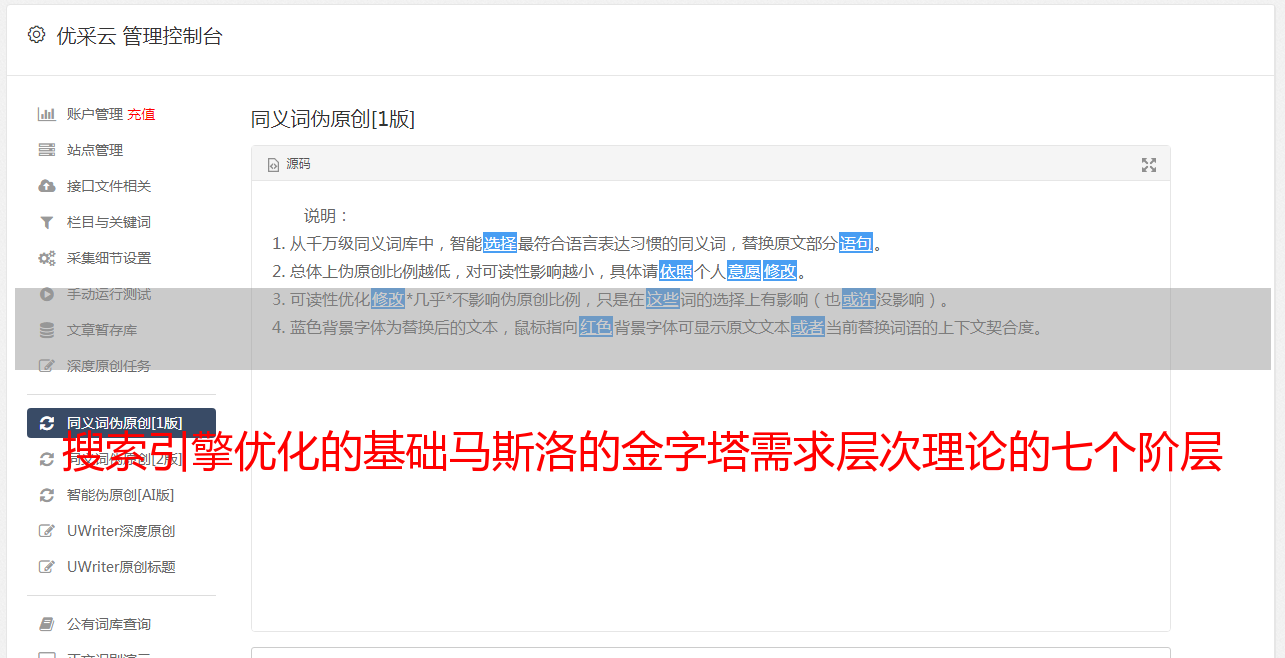The width and height of the screenshot is (1285, 658).
Task: Click the edit icon for UWriter深度原创
Action: pyautogui.click(x=46, y=531)
